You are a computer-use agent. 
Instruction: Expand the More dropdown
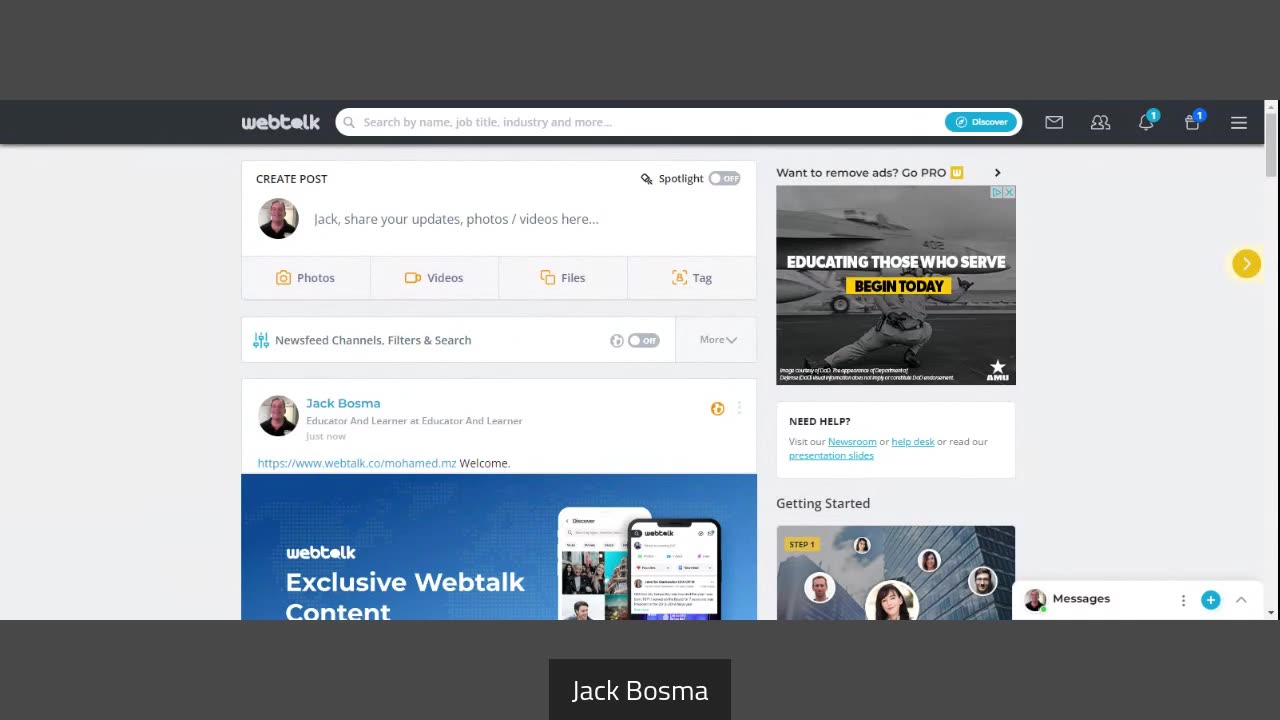coord(717,340)
